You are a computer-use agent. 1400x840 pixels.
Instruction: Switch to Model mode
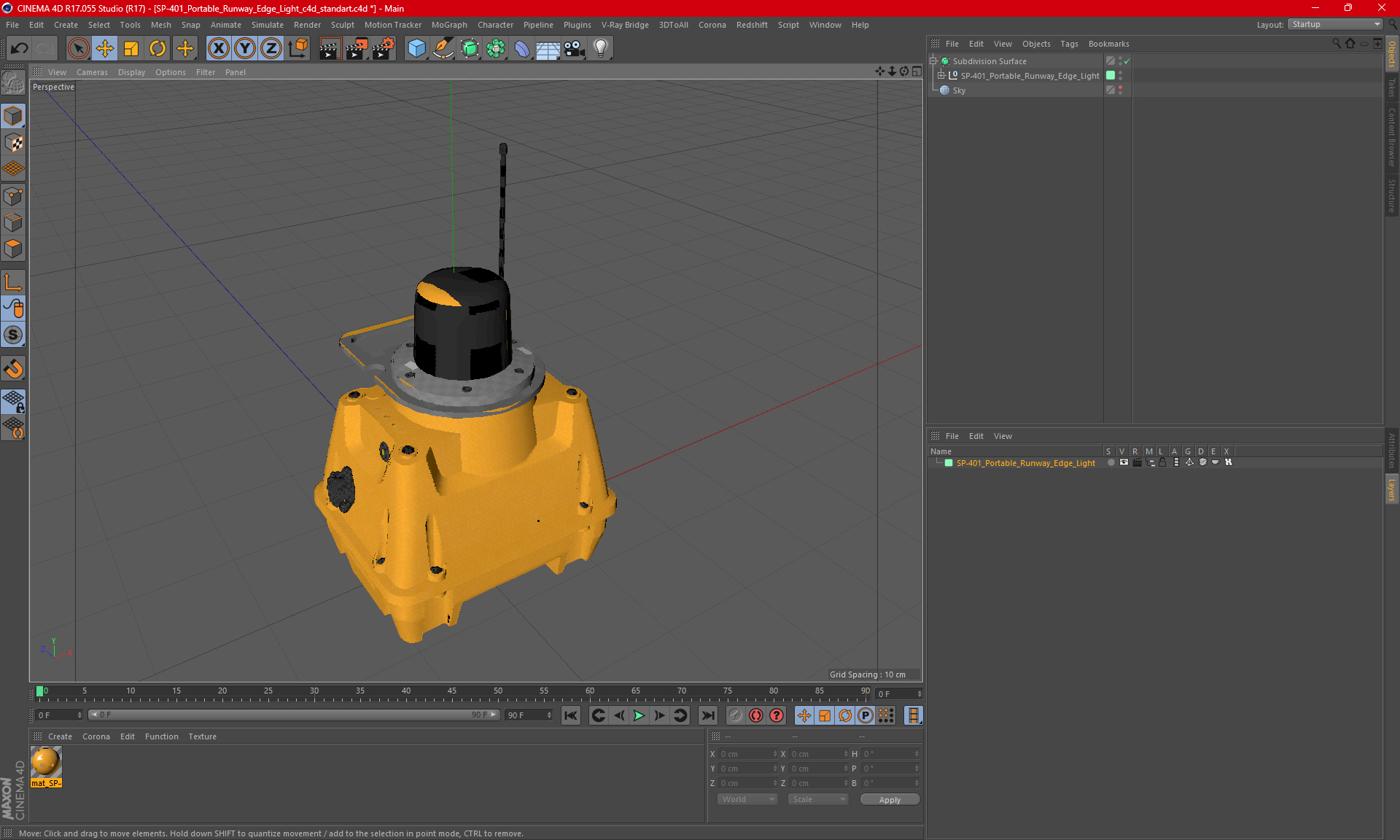tap(14, 117)
